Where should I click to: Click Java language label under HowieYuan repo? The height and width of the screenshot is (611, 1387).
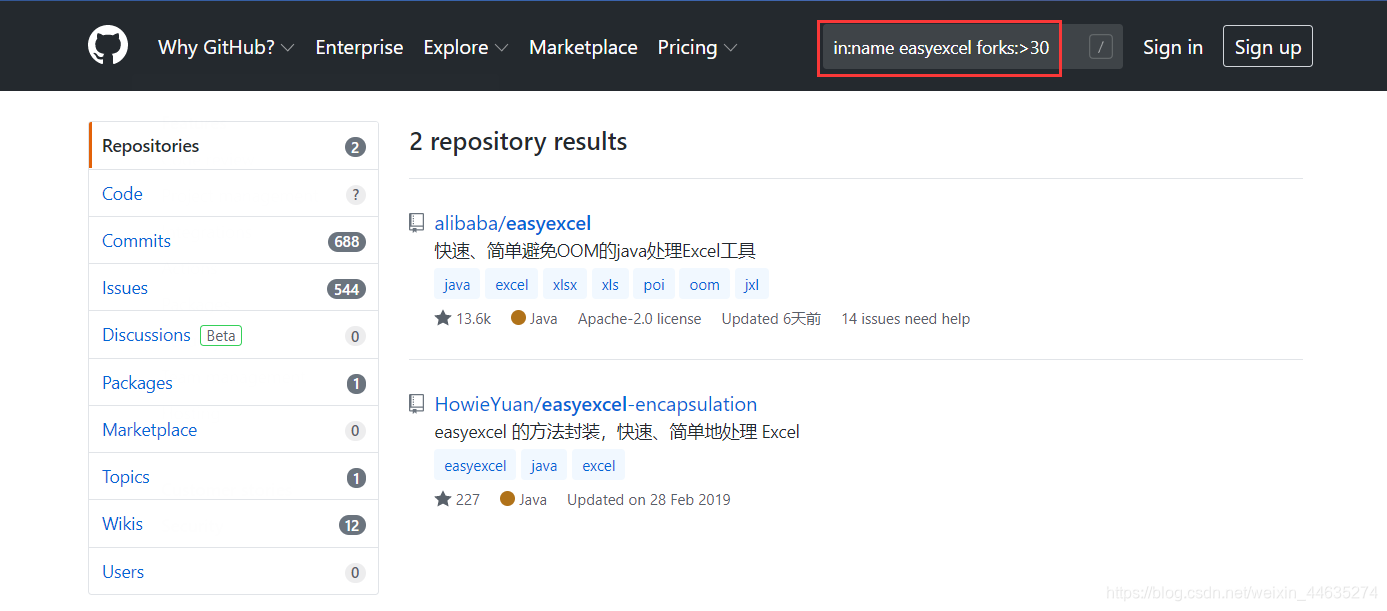pos(523,499)
